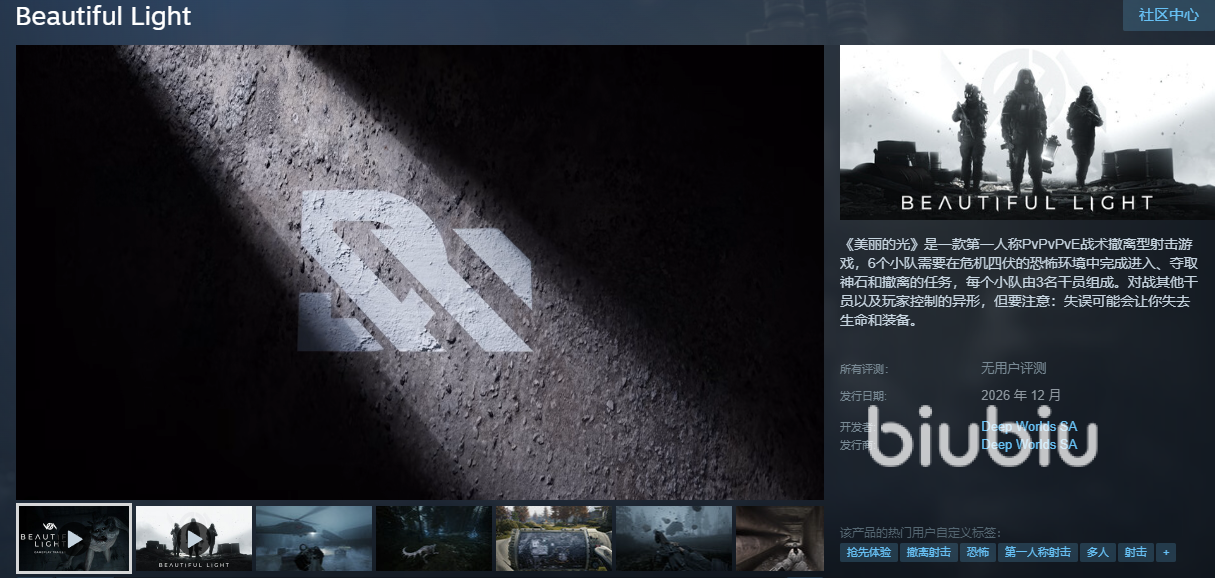The image size is (1215, 578).
Task: Select the first-person gun screenshot thumbnail
Action: [673, 538]
